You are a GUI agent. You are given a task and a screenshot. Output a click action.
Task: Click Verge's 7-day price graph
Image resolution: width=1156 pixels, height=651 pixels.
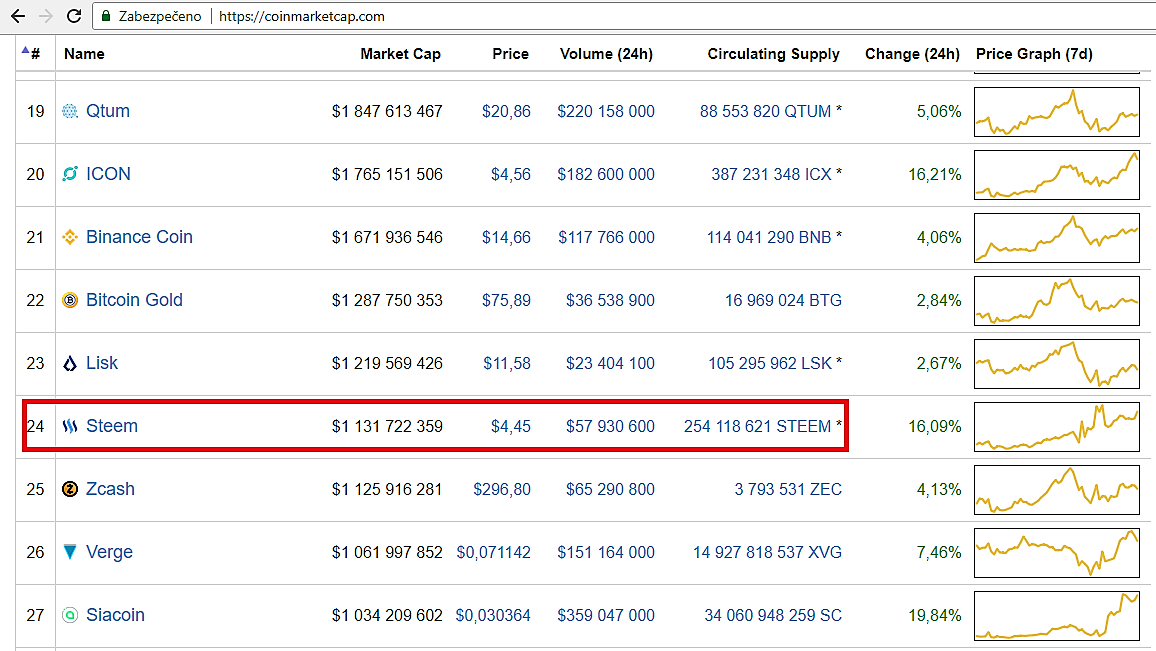point(1056,553)
